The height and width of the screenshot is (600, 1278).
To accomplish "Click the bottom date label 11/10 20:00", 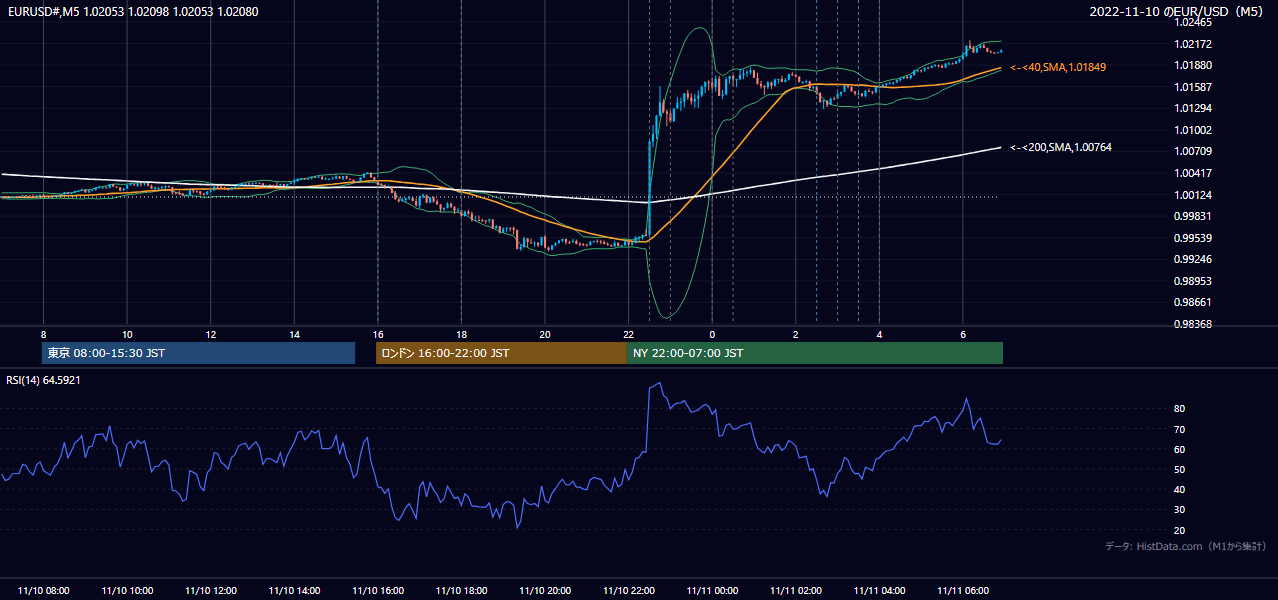I will point(545,591).
